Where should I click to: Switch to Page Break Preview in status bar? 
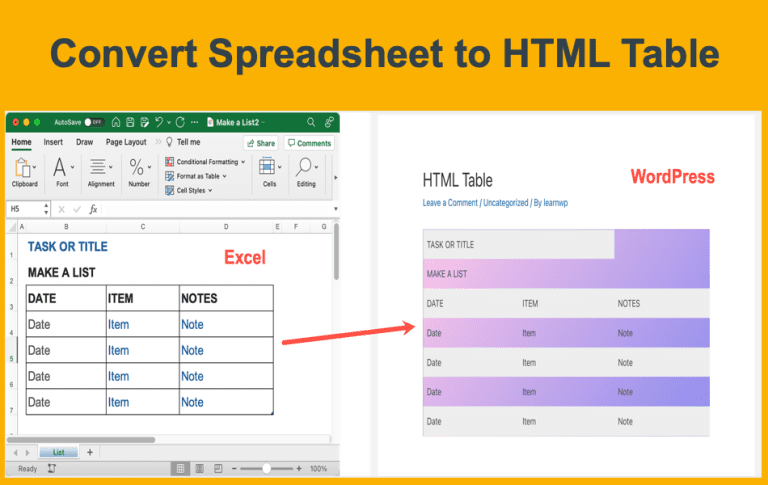(x=218, y=469)
